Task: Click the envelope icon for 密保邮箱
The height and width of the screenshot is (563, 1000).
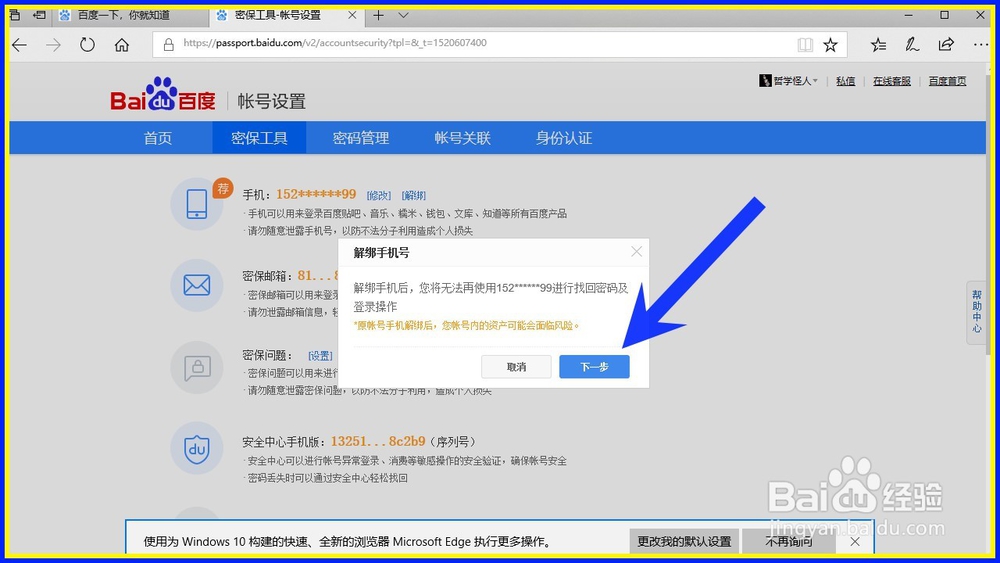Action: click(x=196, y=285)
